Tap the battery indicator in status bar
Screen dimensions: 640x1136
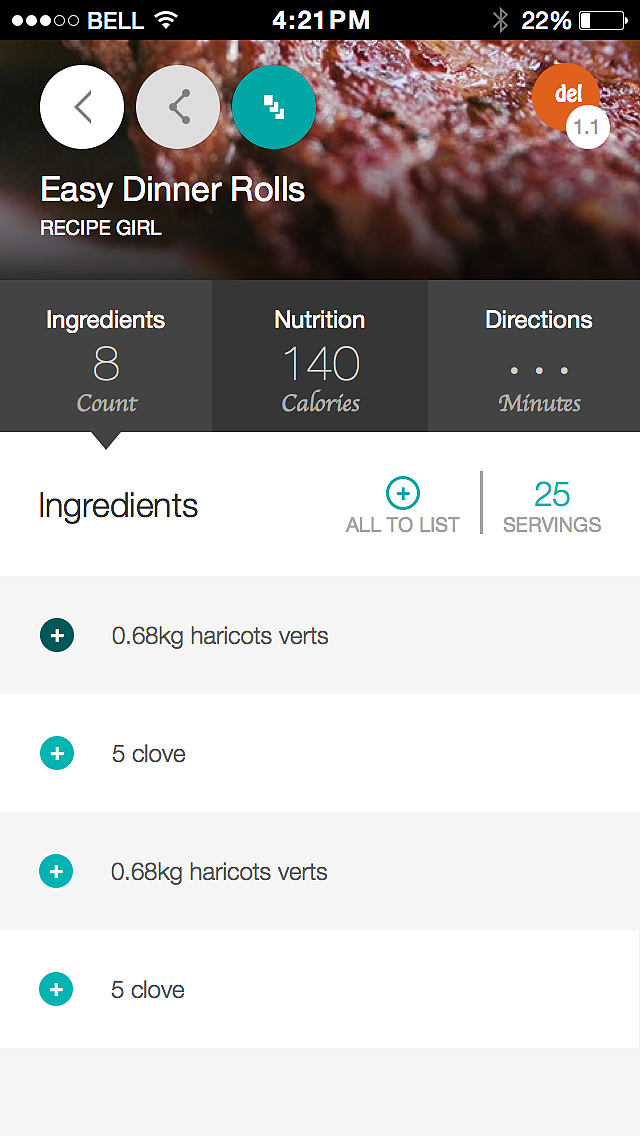[603, 20]
